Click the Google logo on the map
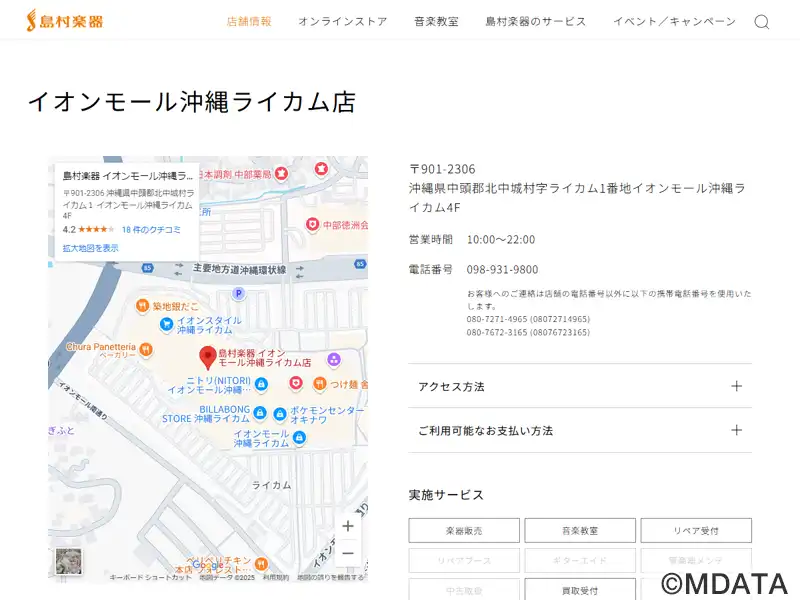Viewport: 800px width, 600px height. [208, 565]
